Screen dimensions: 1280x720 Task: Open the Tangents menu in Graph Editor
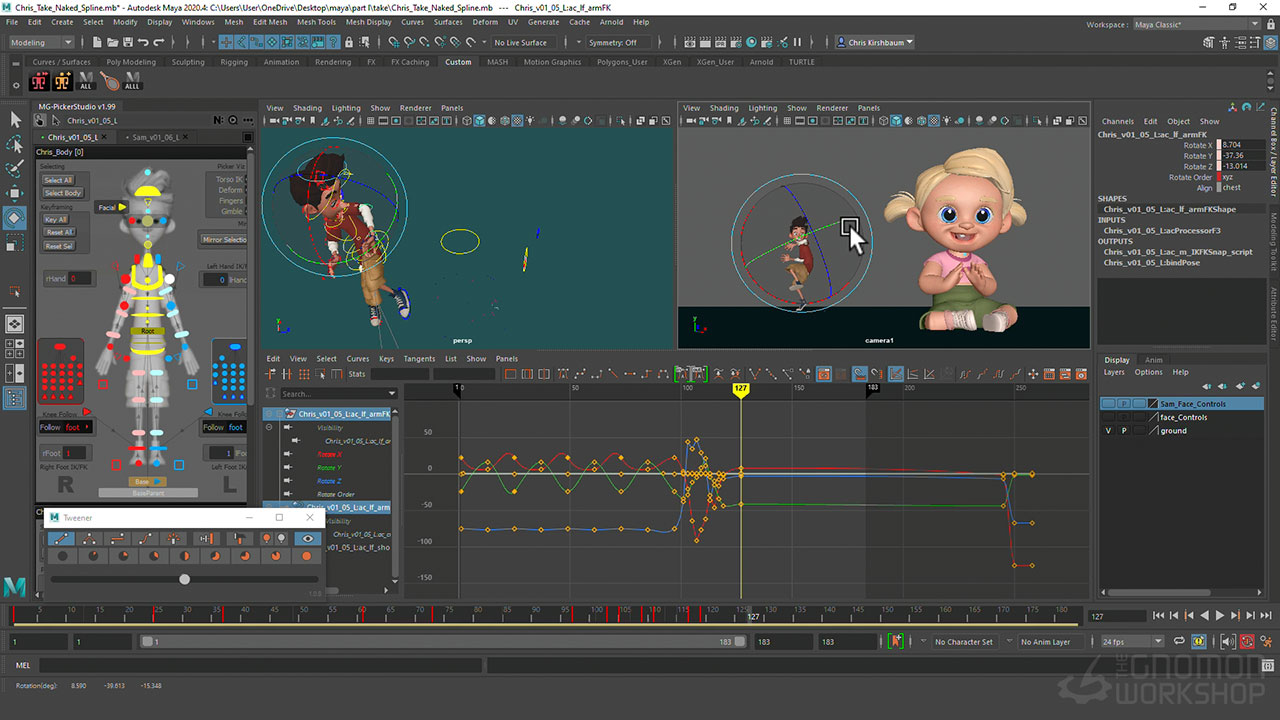(419, 358)
